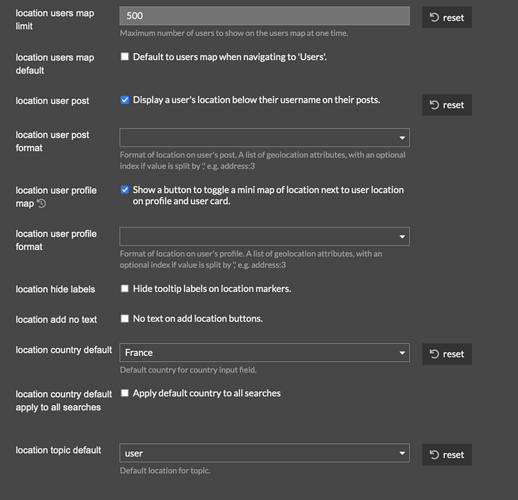
Task: Click the 'location country default apply to all searches' label
Action: click(64, 400)
